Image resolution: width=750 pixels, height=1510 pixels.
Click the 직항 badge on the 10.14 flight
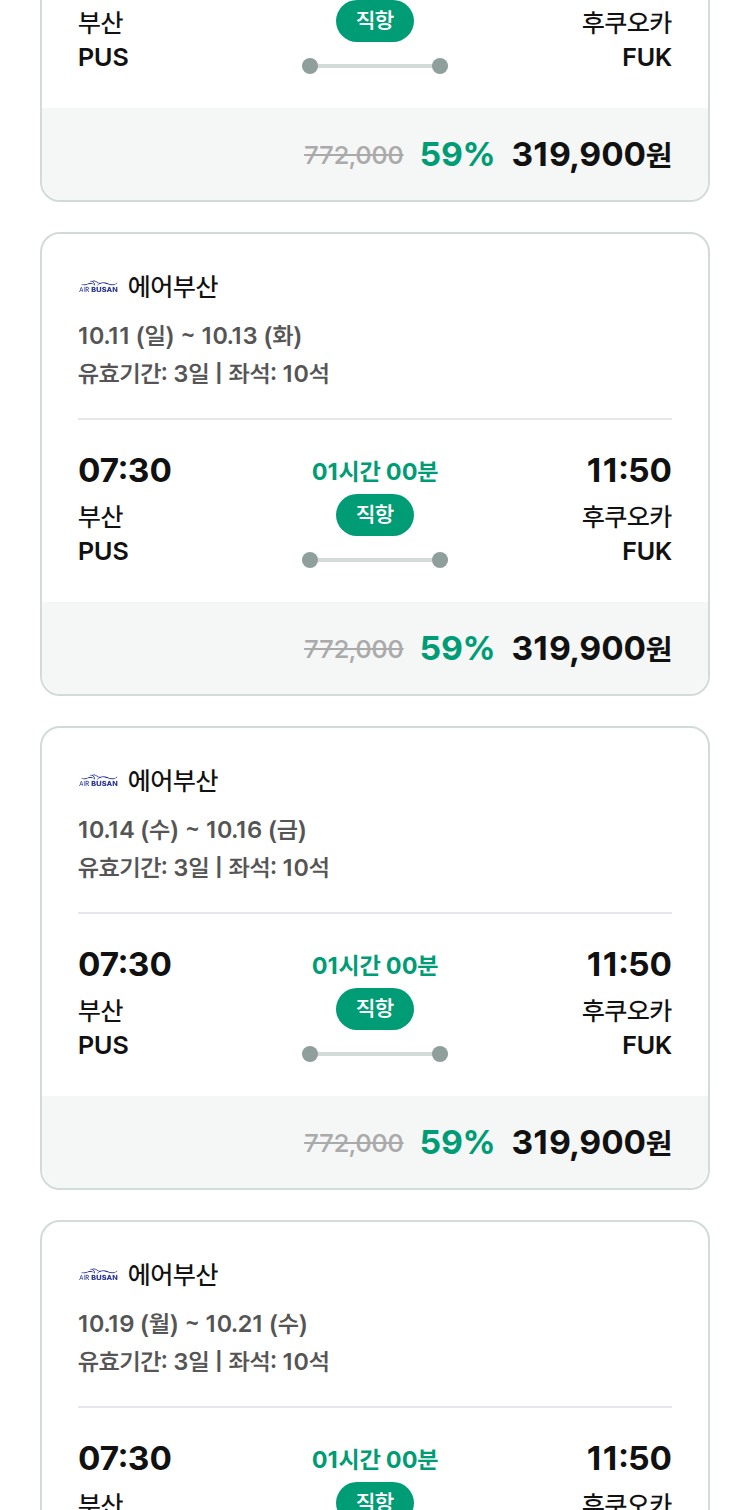[x=375, y=1009]
